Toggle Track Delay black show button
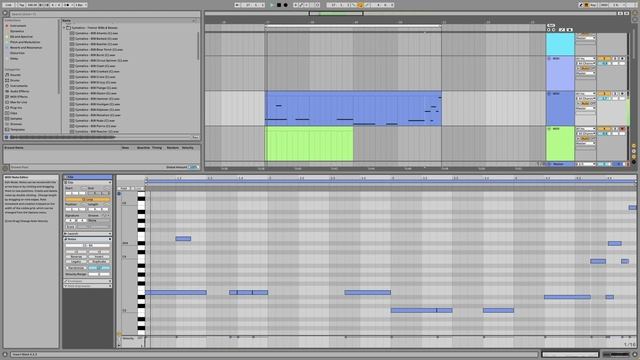Viewport: 640px width, 360px height. (634, 162)
